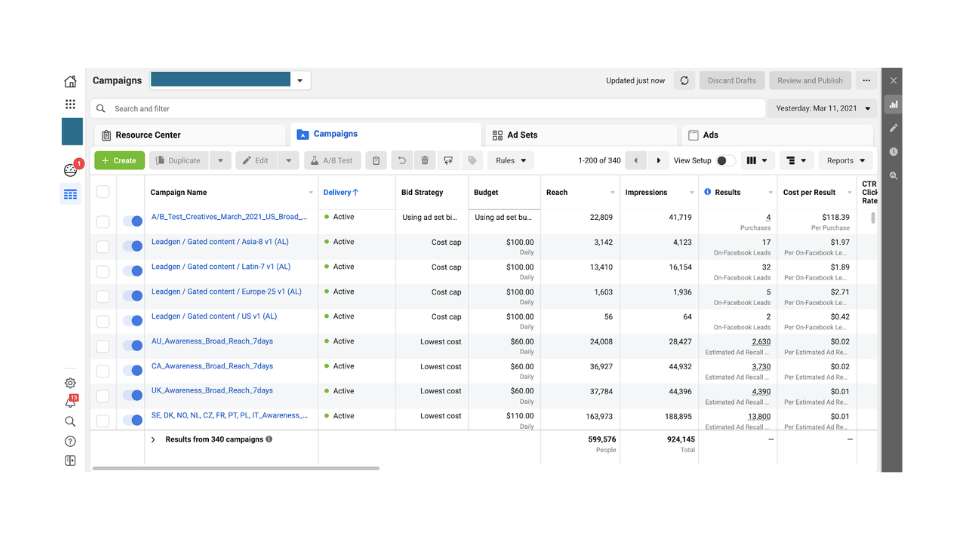Switch to the Ad Sets tab
Viewport: 960px width, 540px height.
(580, 135)
